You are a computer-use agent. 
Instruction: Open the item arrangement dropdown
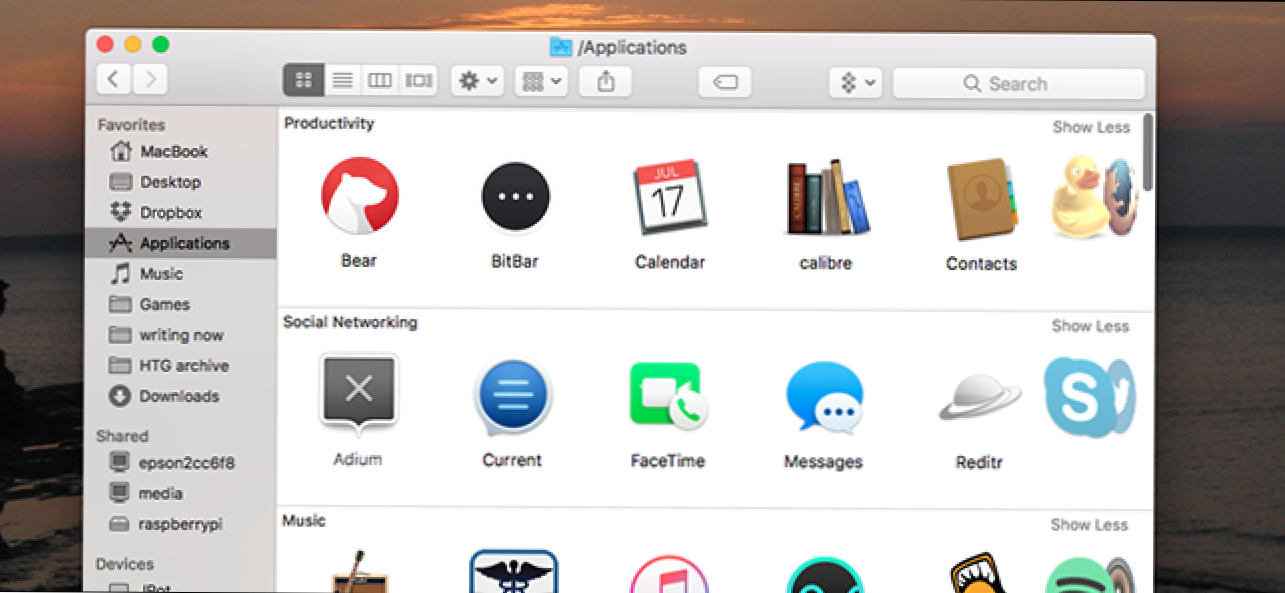pos(541,81)
